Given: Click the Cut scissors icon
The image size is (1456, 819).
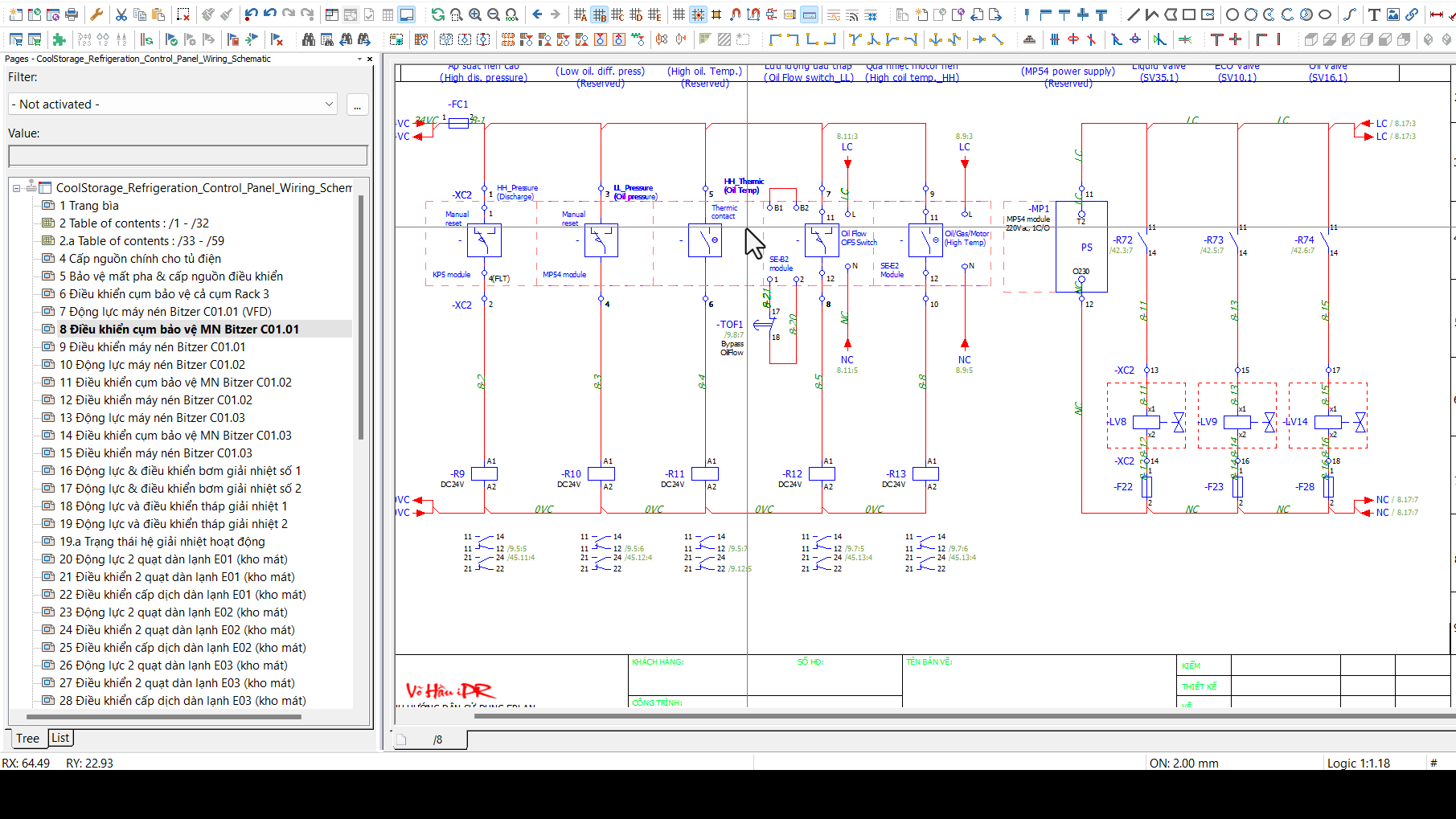Looking at the screenshot, I should (121, 14).
